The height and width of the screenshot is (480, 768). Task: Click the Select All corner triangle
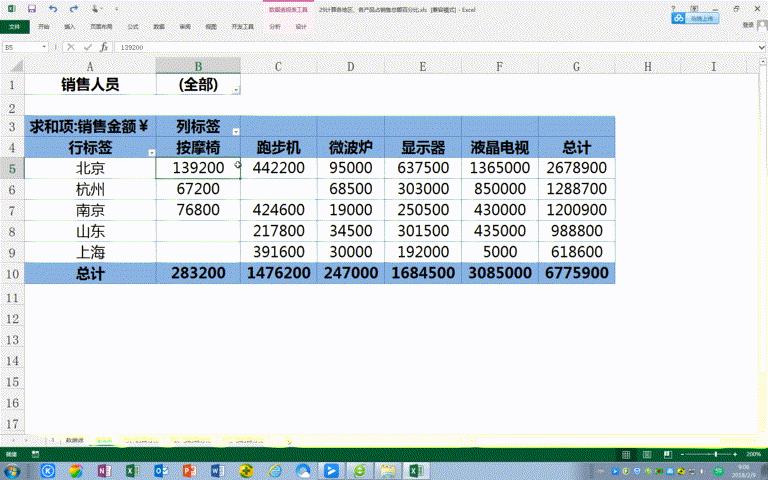pos(16,66)
